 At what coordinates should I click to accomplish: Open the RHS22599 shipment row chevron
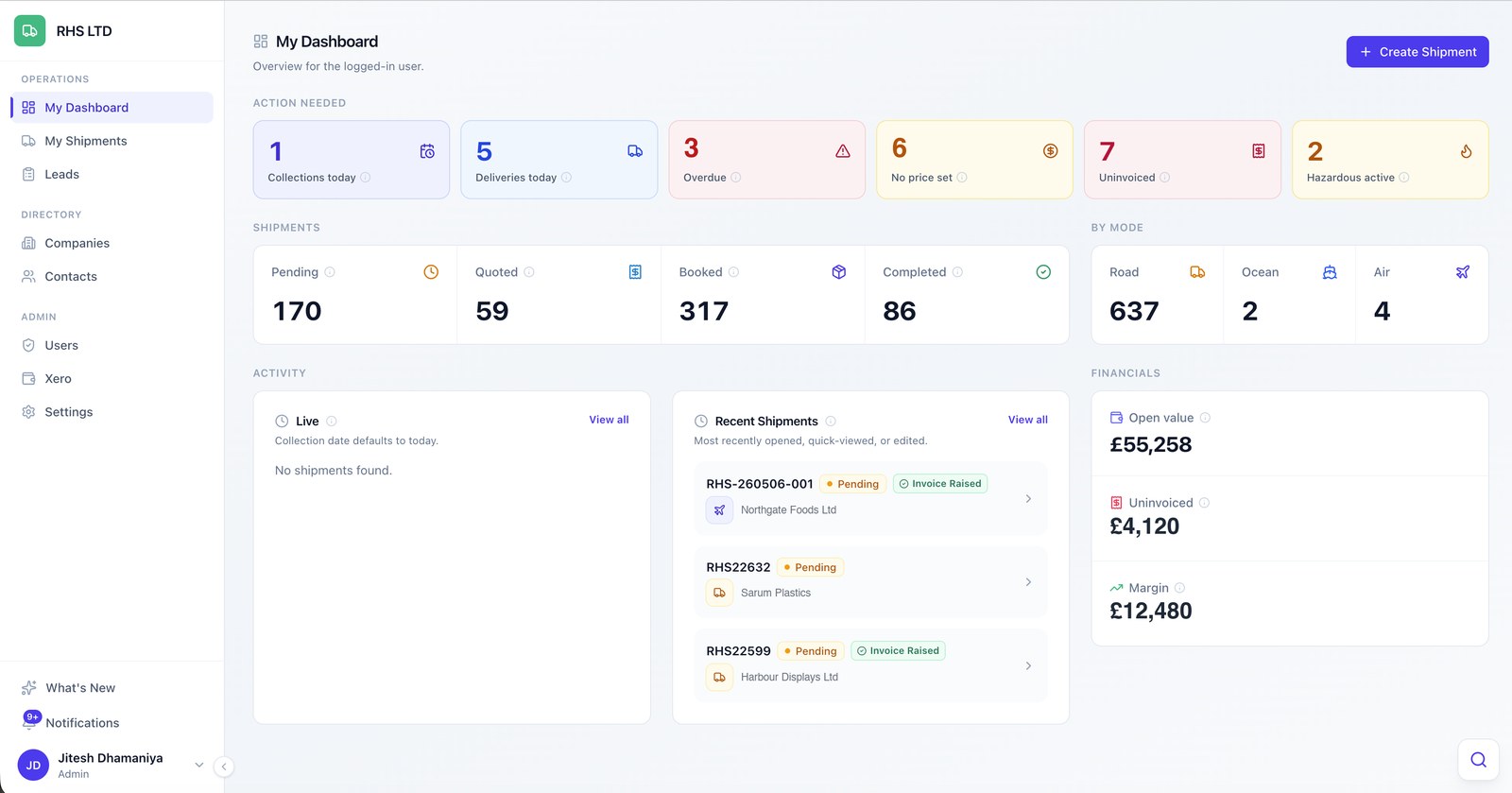pyautogui.click(x=1028, y=666)
